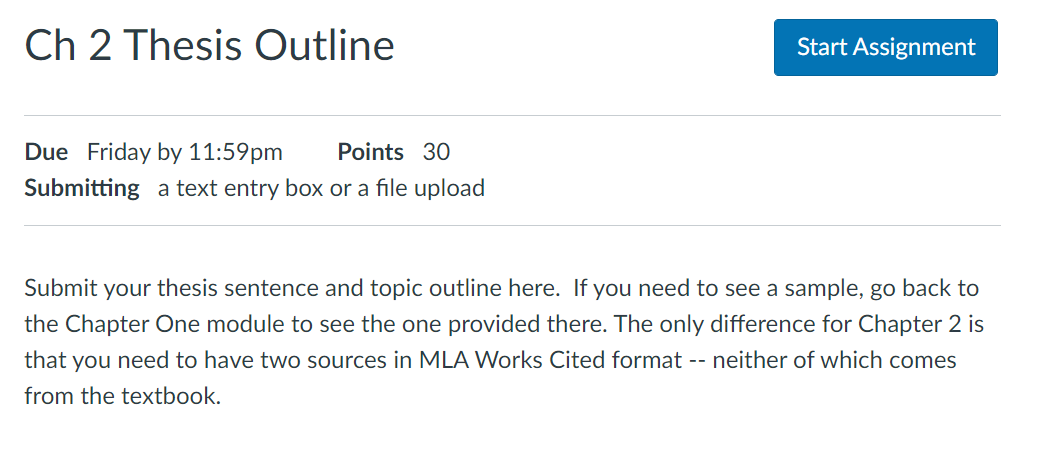The width and height of the screenshot is (1051, 460).
Task: Click the bold Points label
Action: click(x=371, y=152)
